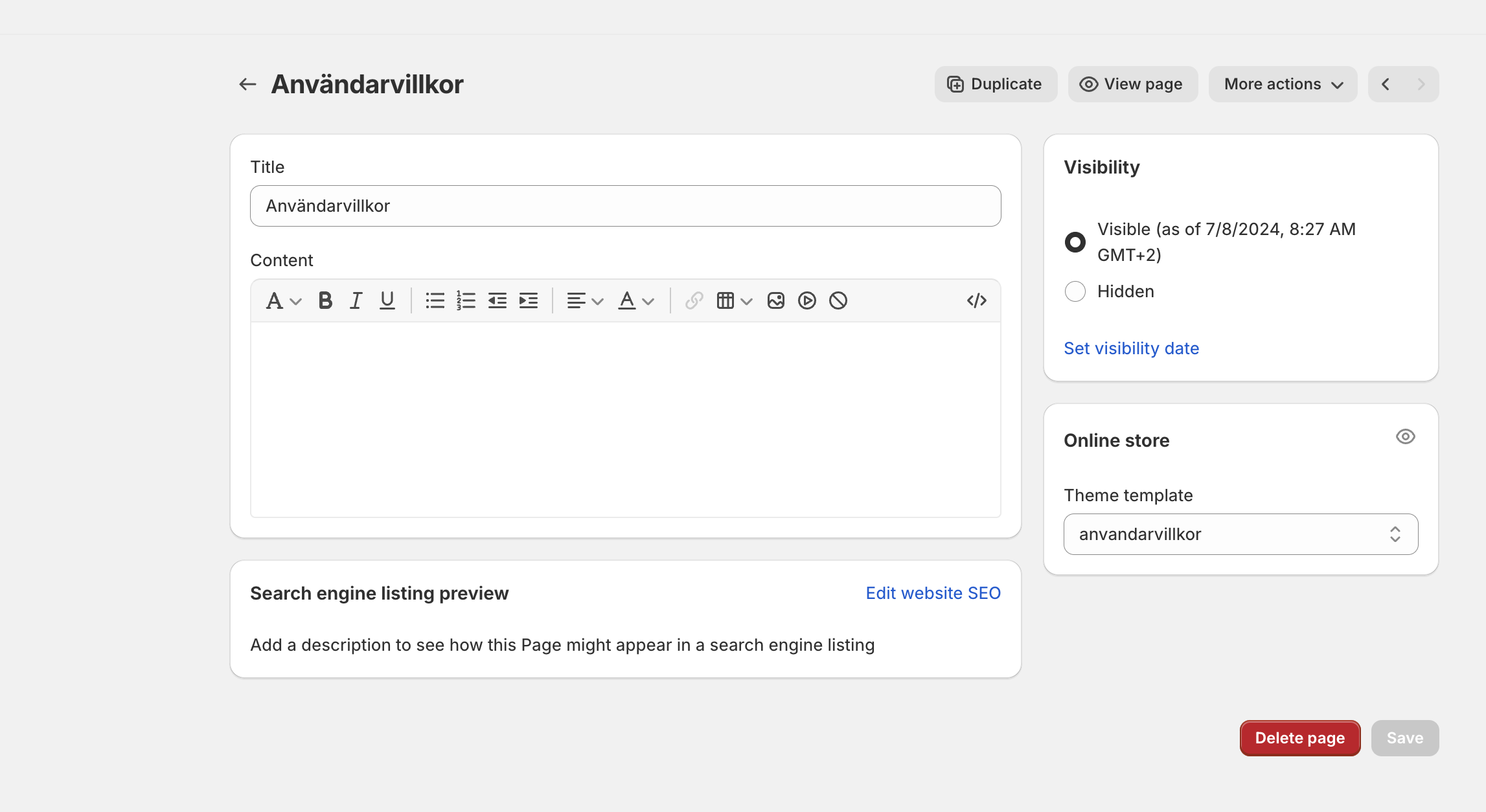
Task: Open the text alignment dropdown
Action: pos(584,300)
